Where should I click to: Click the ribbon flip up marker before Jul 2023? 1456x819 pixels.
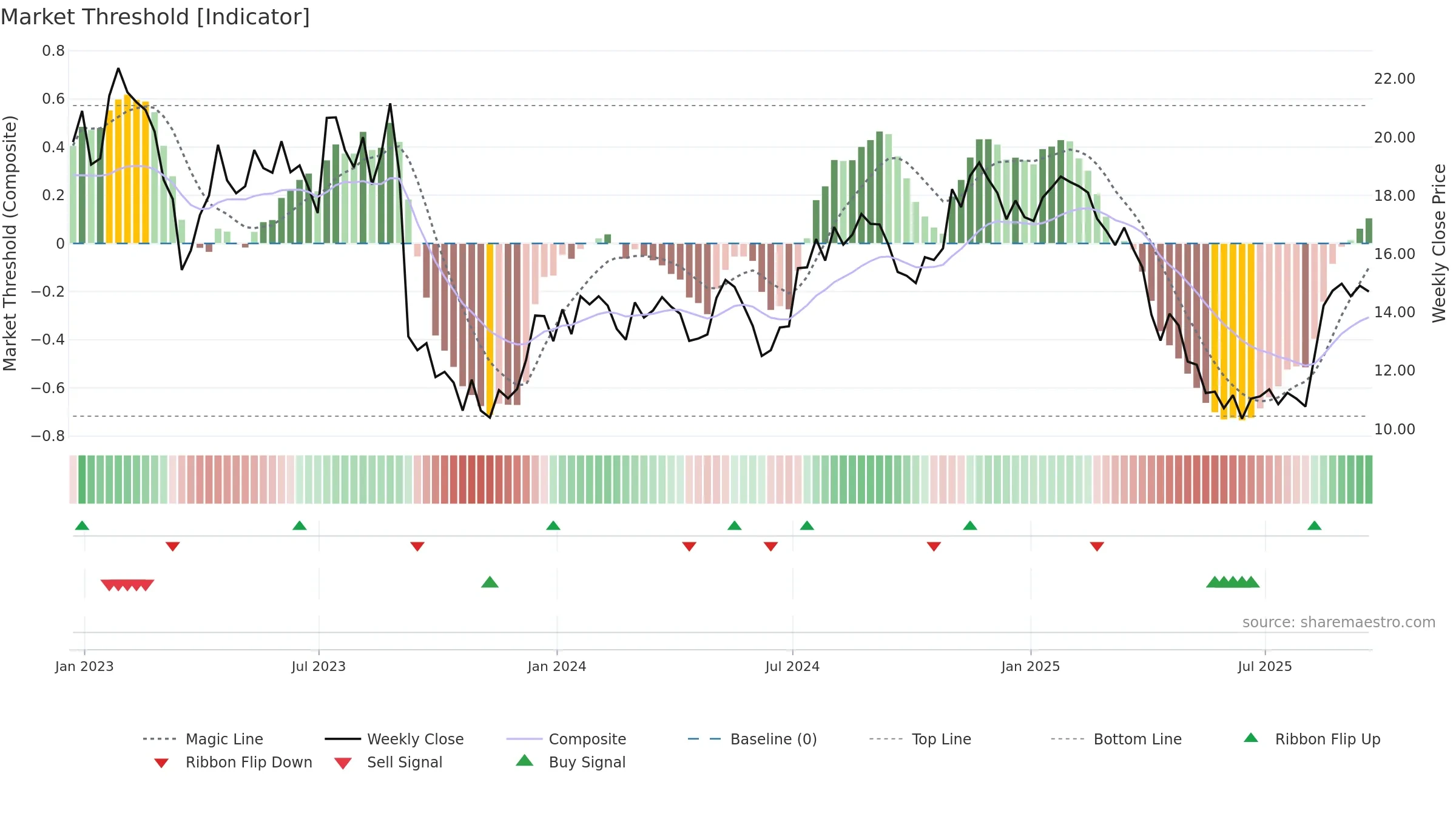(300, 525)
